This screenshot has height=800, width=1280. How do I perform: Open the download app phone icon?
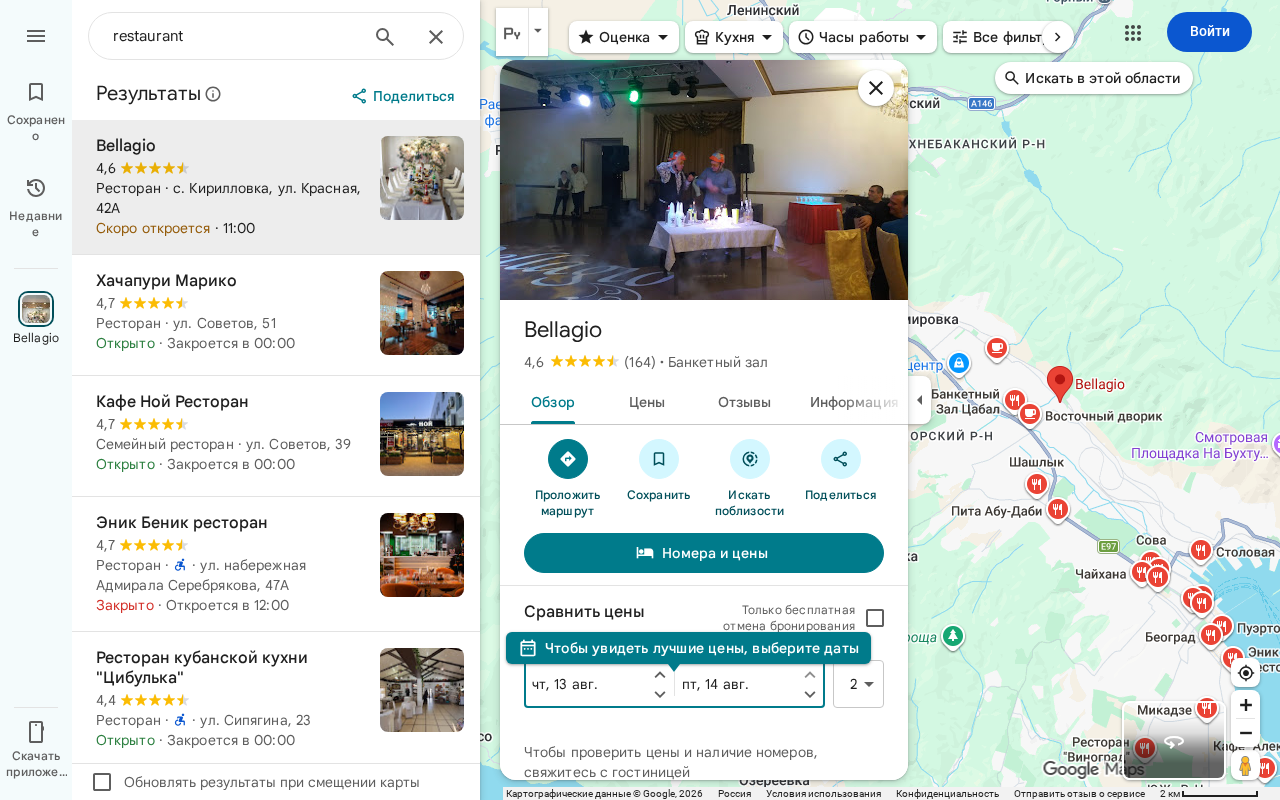[36, 732]
